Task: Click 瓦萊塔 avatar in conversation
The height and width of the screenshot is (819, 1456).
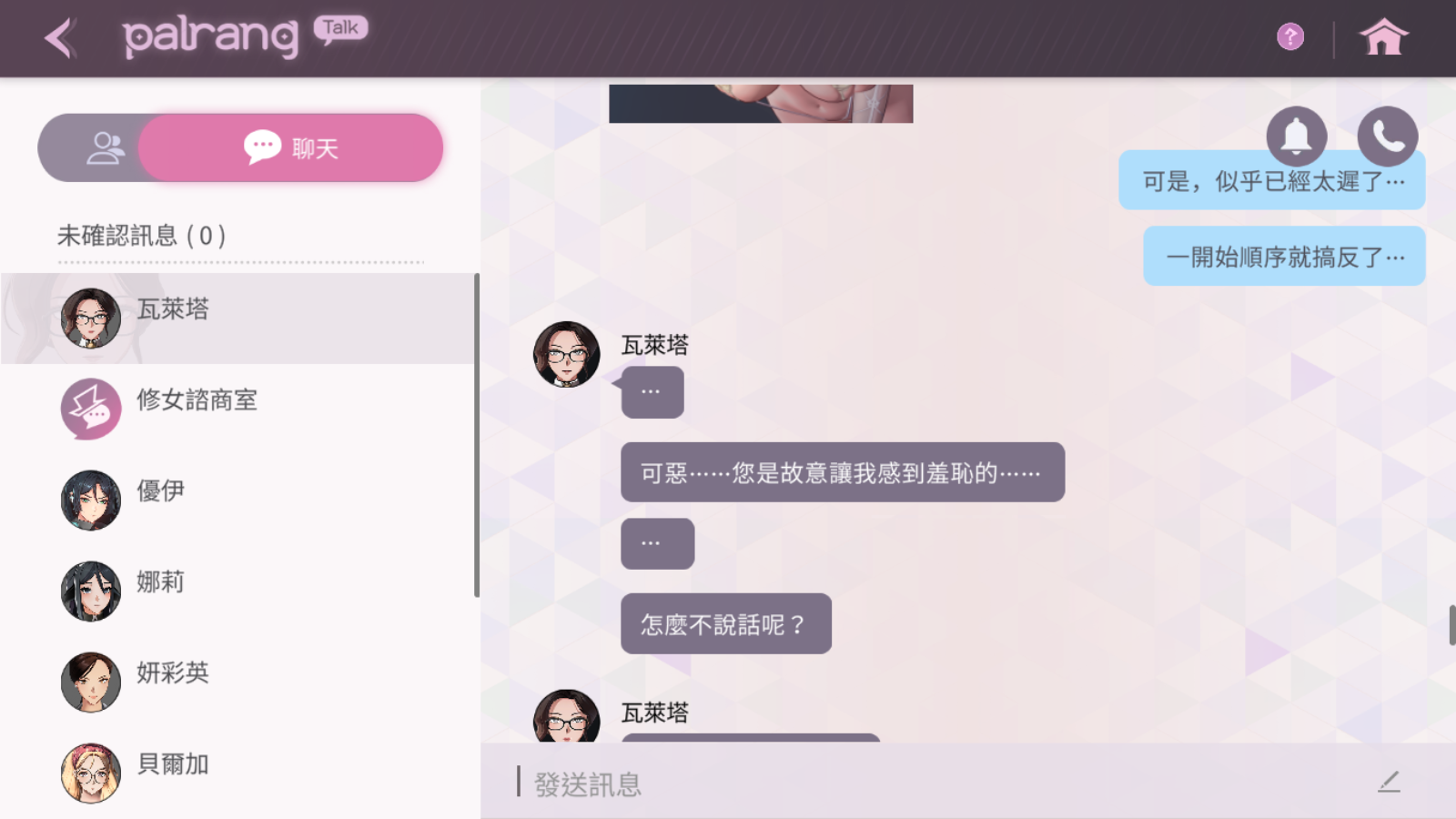Action: pyautogui.click(x=567, y=354)
